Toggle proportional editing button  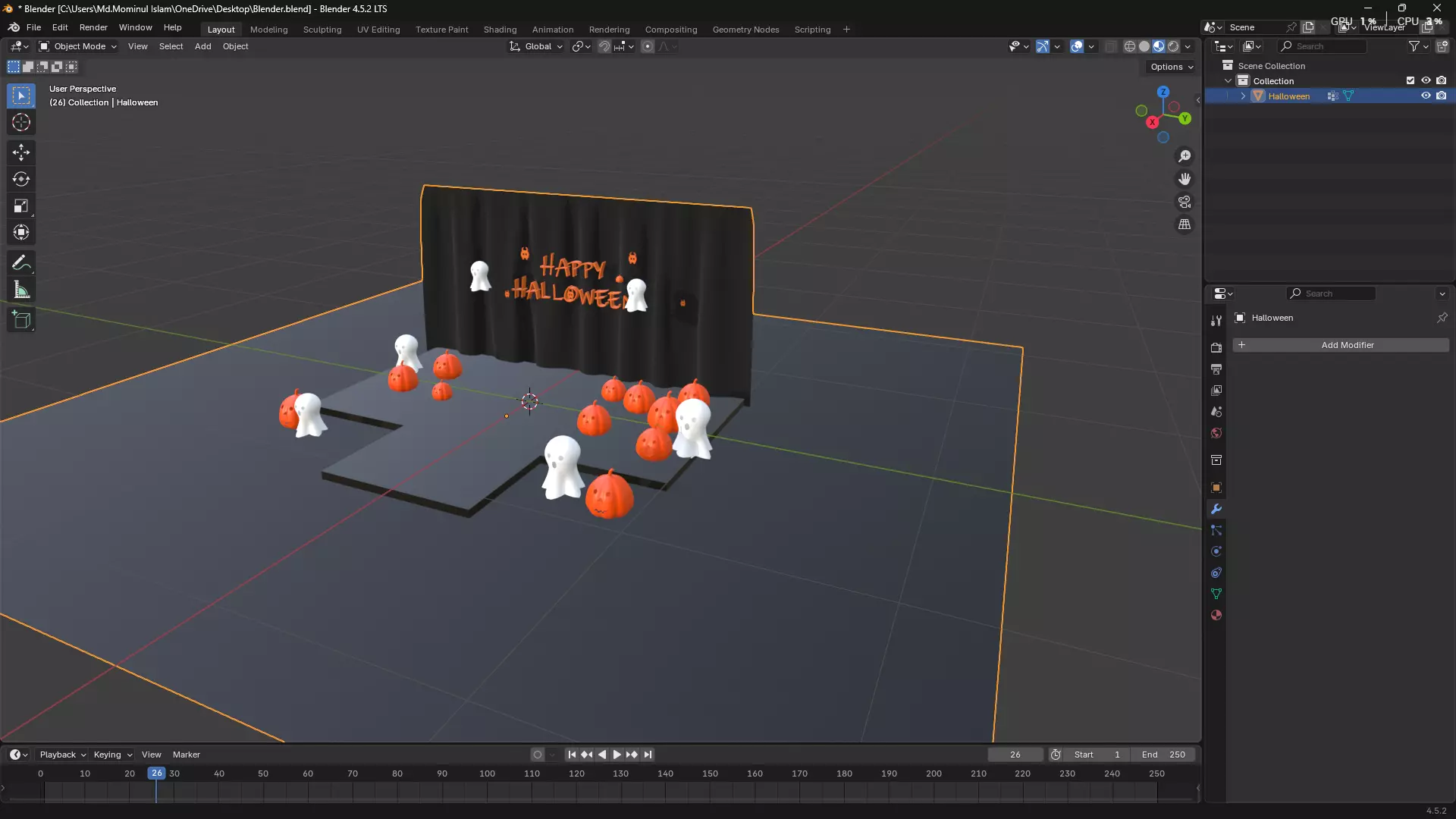tap(648, 46)
